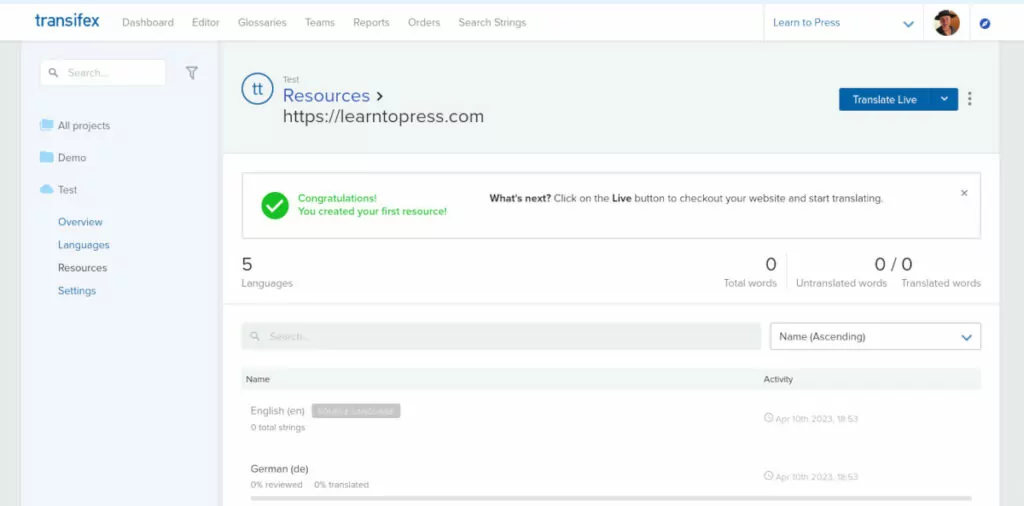
Task: Click the clock icon in English row
Action: click(x=769, y=417)
